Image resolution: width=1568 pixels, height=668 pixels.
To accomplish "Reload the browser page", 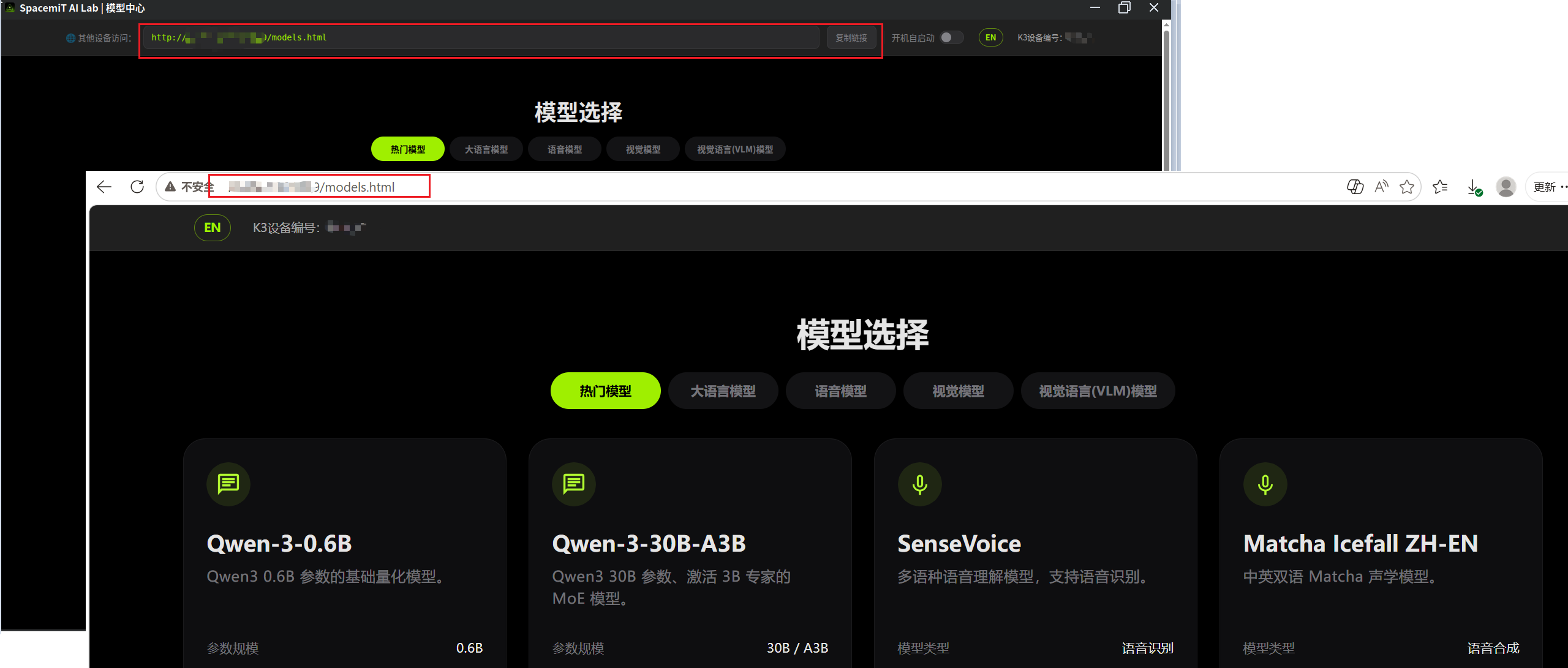I will (x=137, y=187).
